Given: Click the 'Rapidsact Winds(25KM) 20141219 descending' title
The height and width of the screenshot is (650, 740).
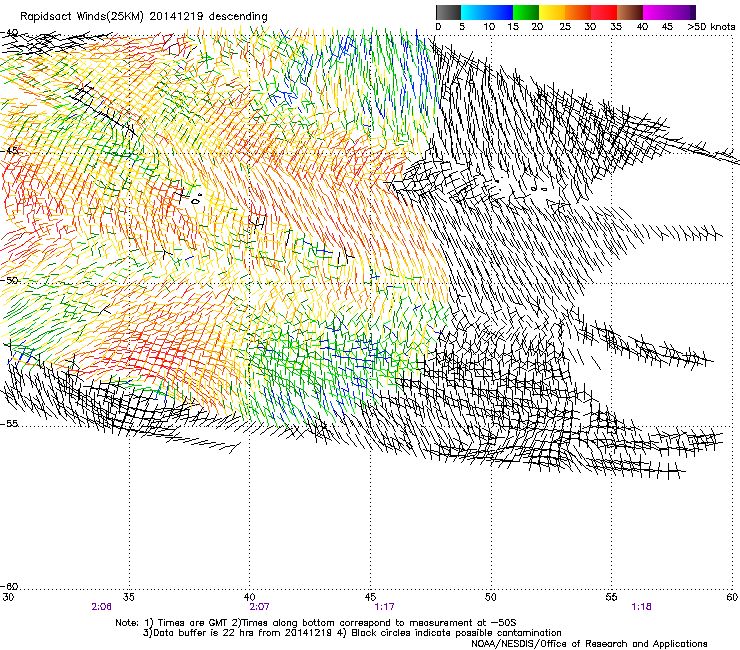Looking at the screenshot, I should pyautogui.click(x=143, y=17).
